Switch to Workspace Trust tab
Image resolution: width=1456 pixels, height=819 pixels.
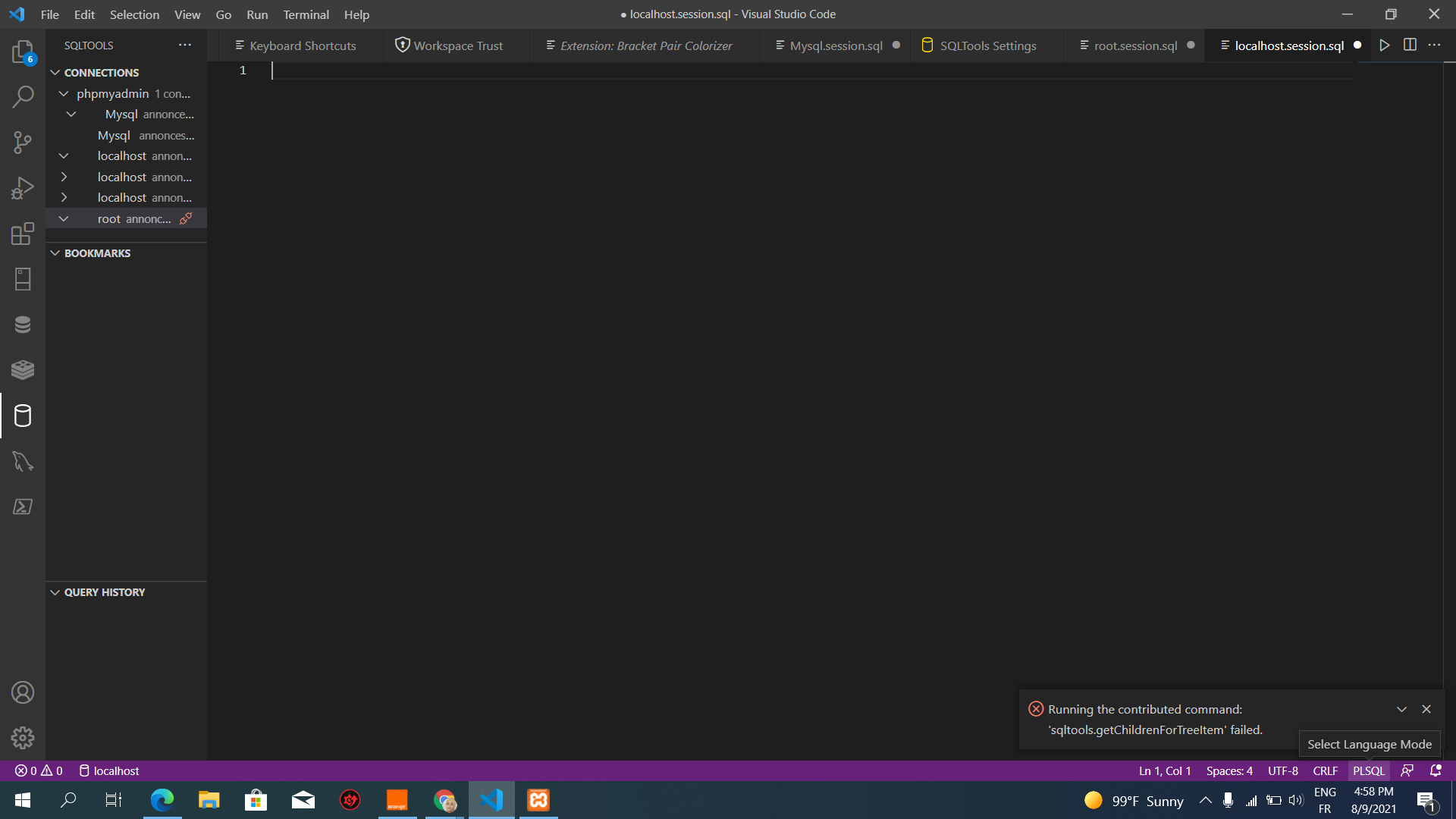457,45
